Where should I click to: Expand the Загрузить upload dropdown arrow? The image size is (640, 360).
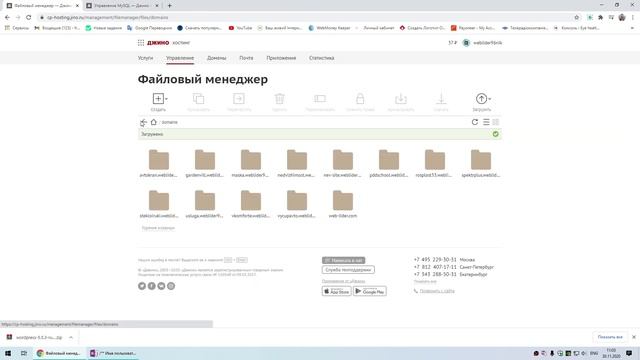click(x=490, y=99)
